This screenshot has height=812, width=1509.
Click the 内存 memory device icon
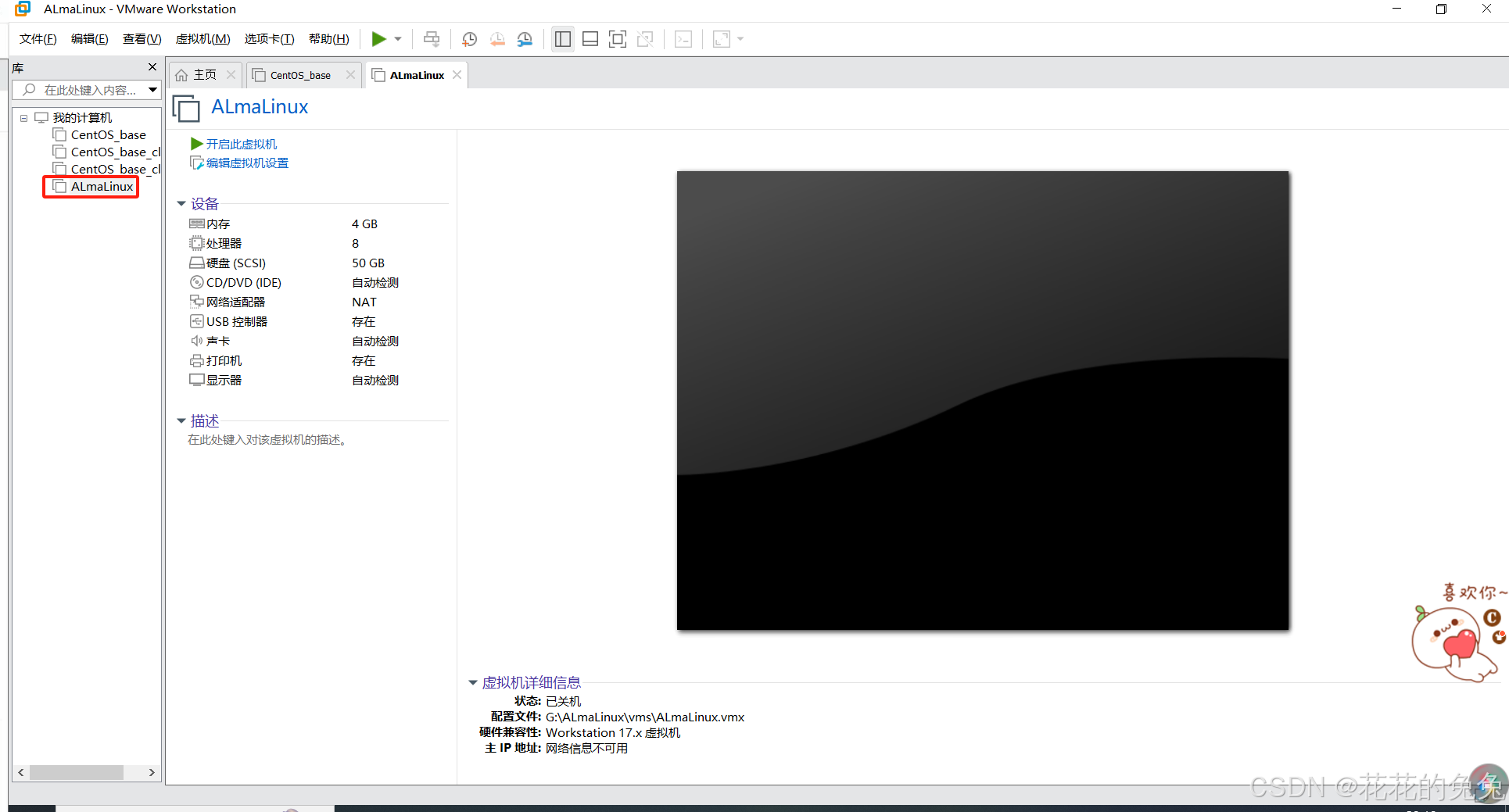(x=197, y=224)
